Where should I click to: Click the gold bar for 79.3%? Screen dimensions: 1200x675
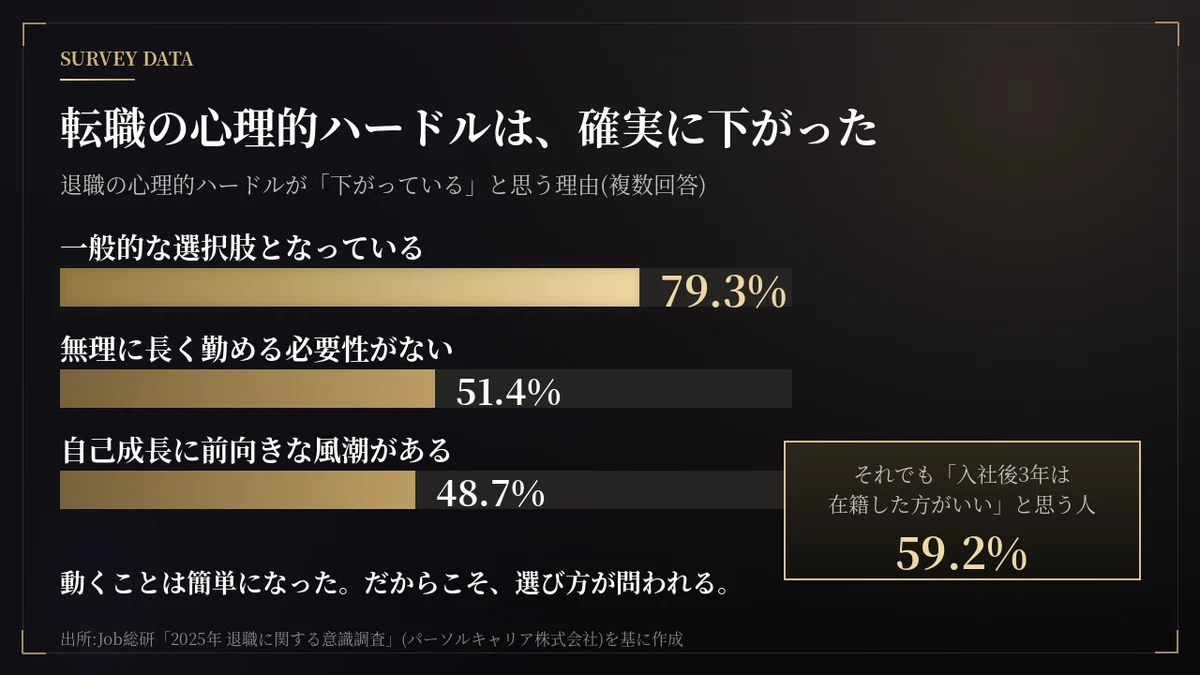(x=350, y=287)
